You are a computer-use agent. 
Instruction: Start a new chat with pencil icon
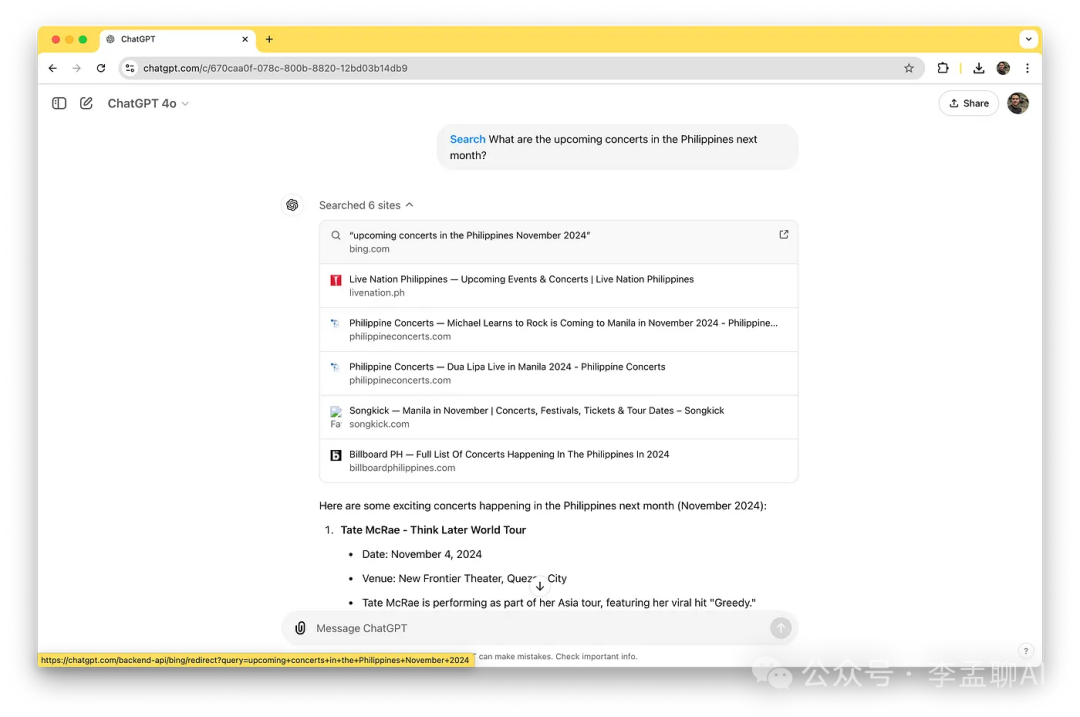click(x=86, y=103)
